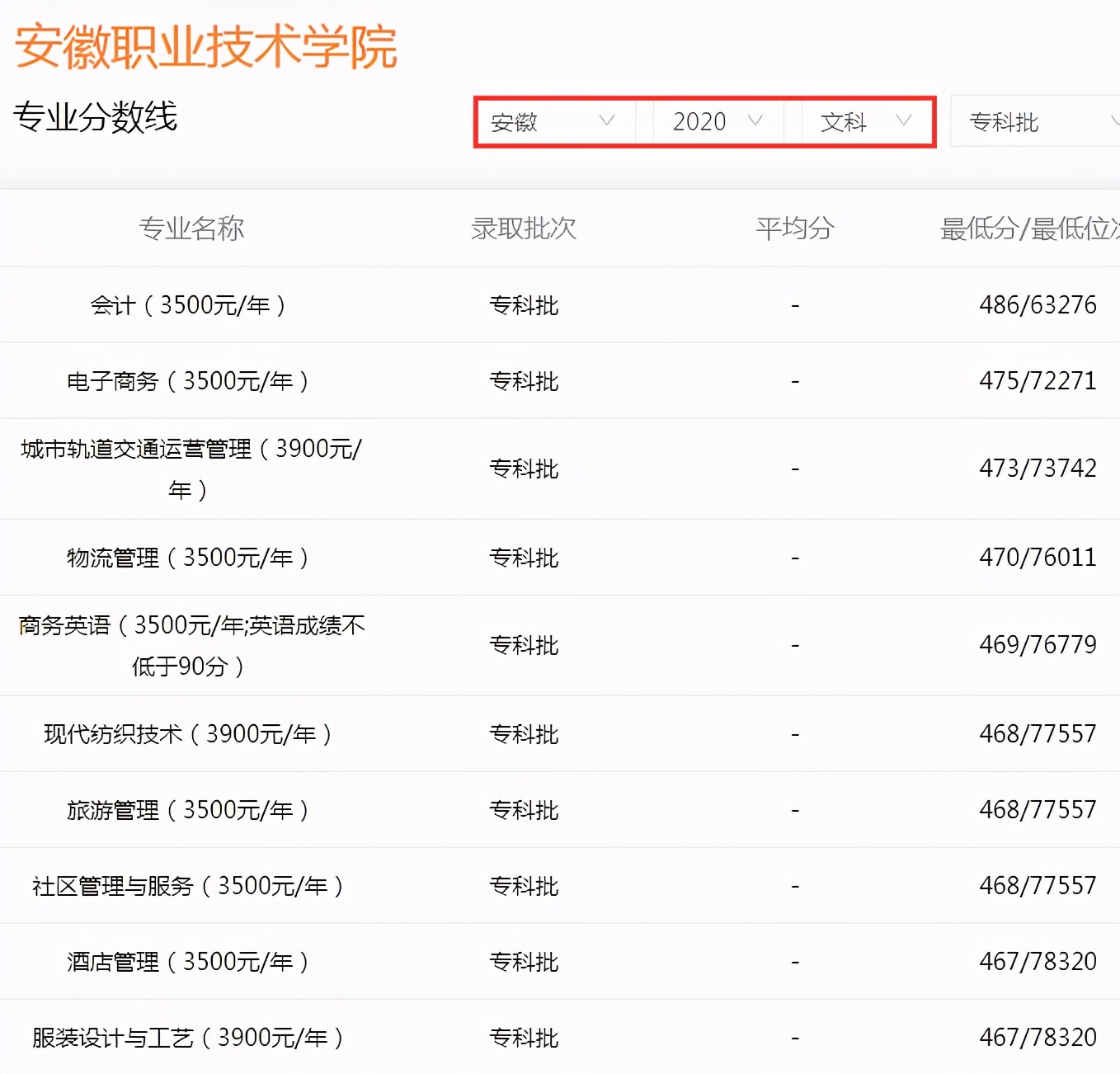Viewport: 1120px width, 1074px height.
Task: Sort by the 平均分 column header
Action: pyautogui.click(x=793, y=228)
